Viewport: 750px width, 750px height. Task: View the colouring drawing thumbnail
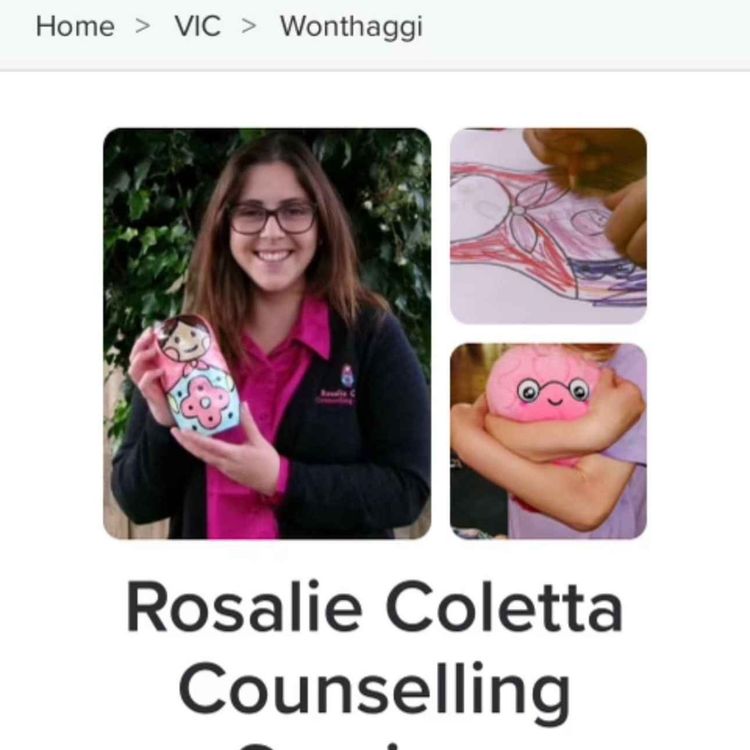tap(548, 226)
